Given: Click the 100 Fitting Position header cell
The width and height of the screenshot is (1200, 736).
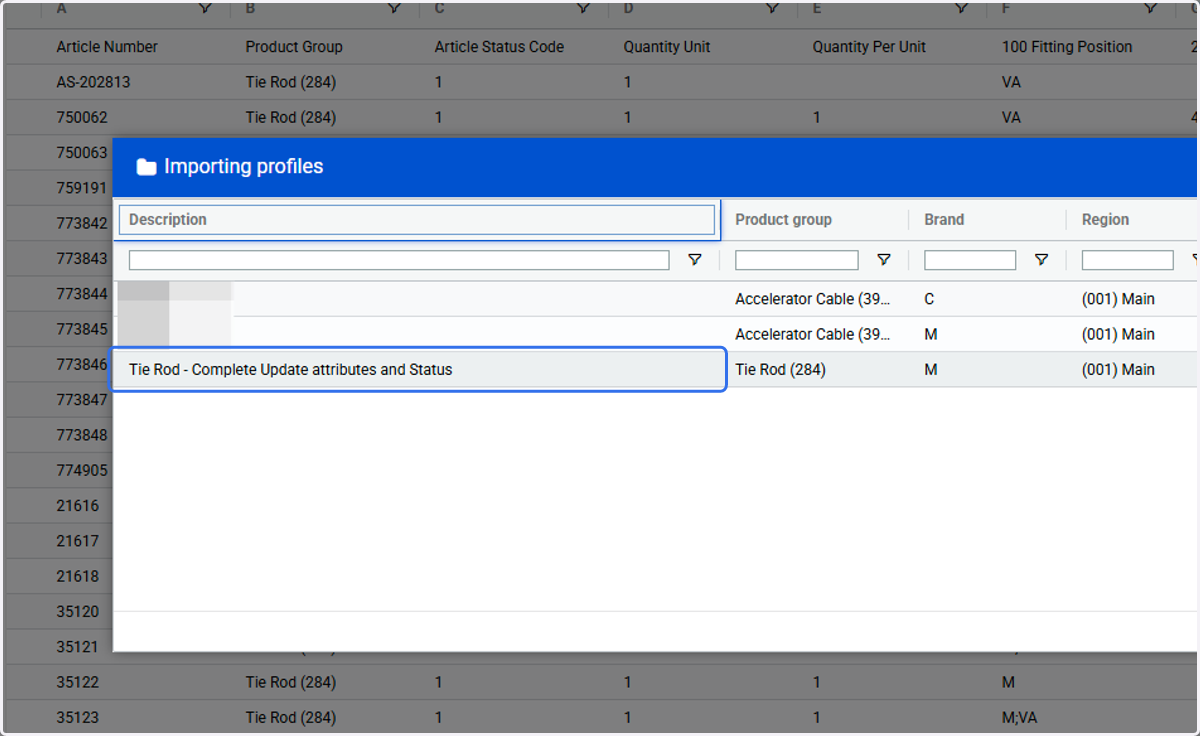Looking at the screenshot, I should (x=1067, y=47).
